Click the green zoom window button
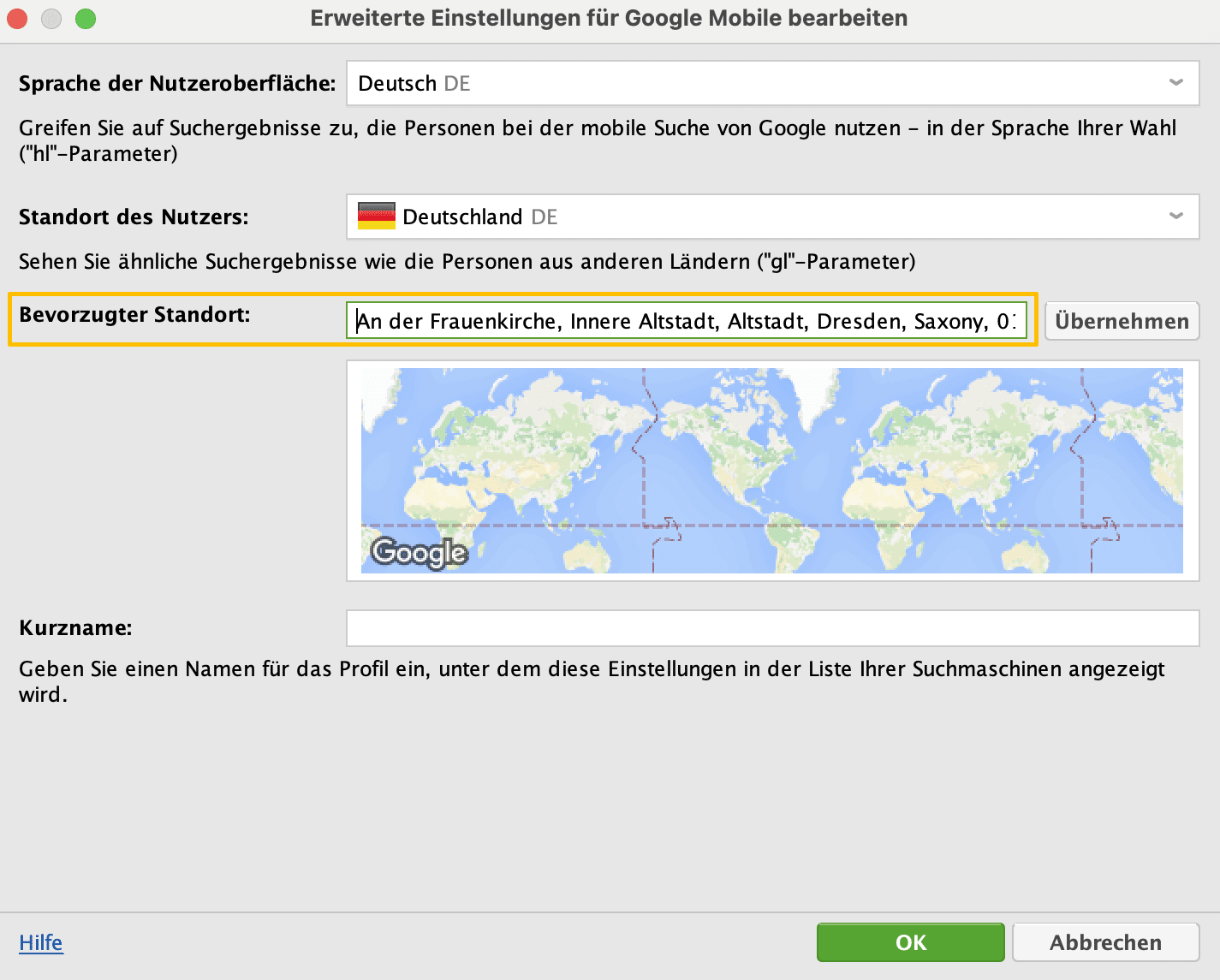1220x980 pixels. click(86, 18)
